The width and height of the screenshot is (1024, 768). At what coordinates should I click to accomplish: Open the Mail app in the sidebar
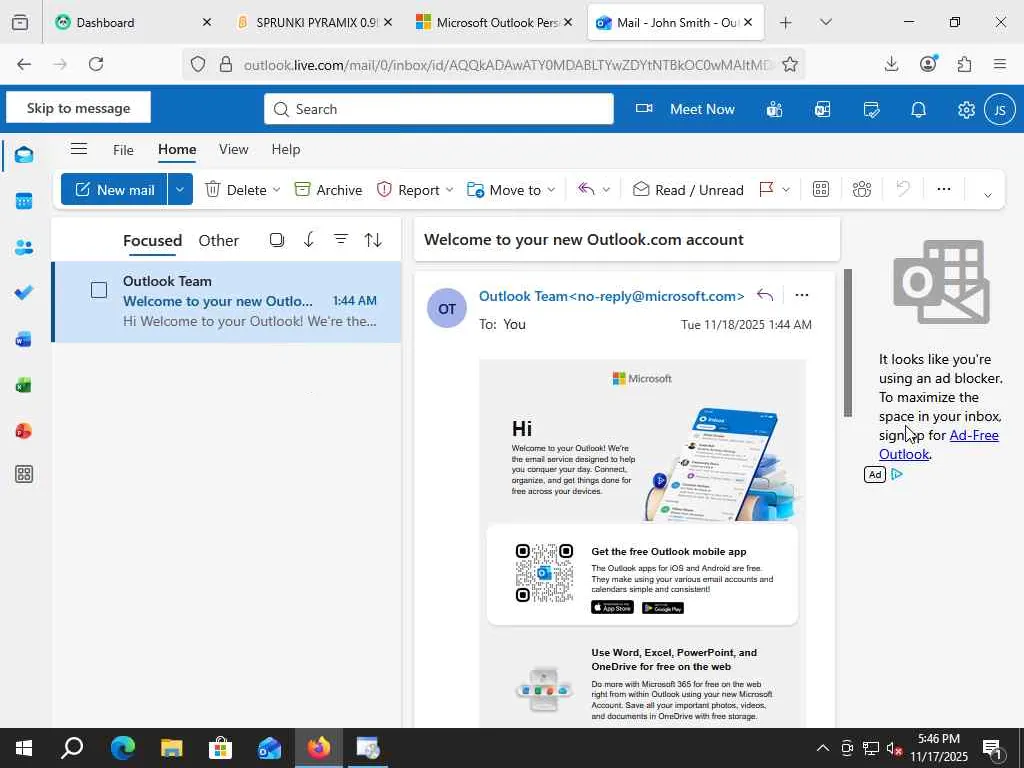coord(24,155)
